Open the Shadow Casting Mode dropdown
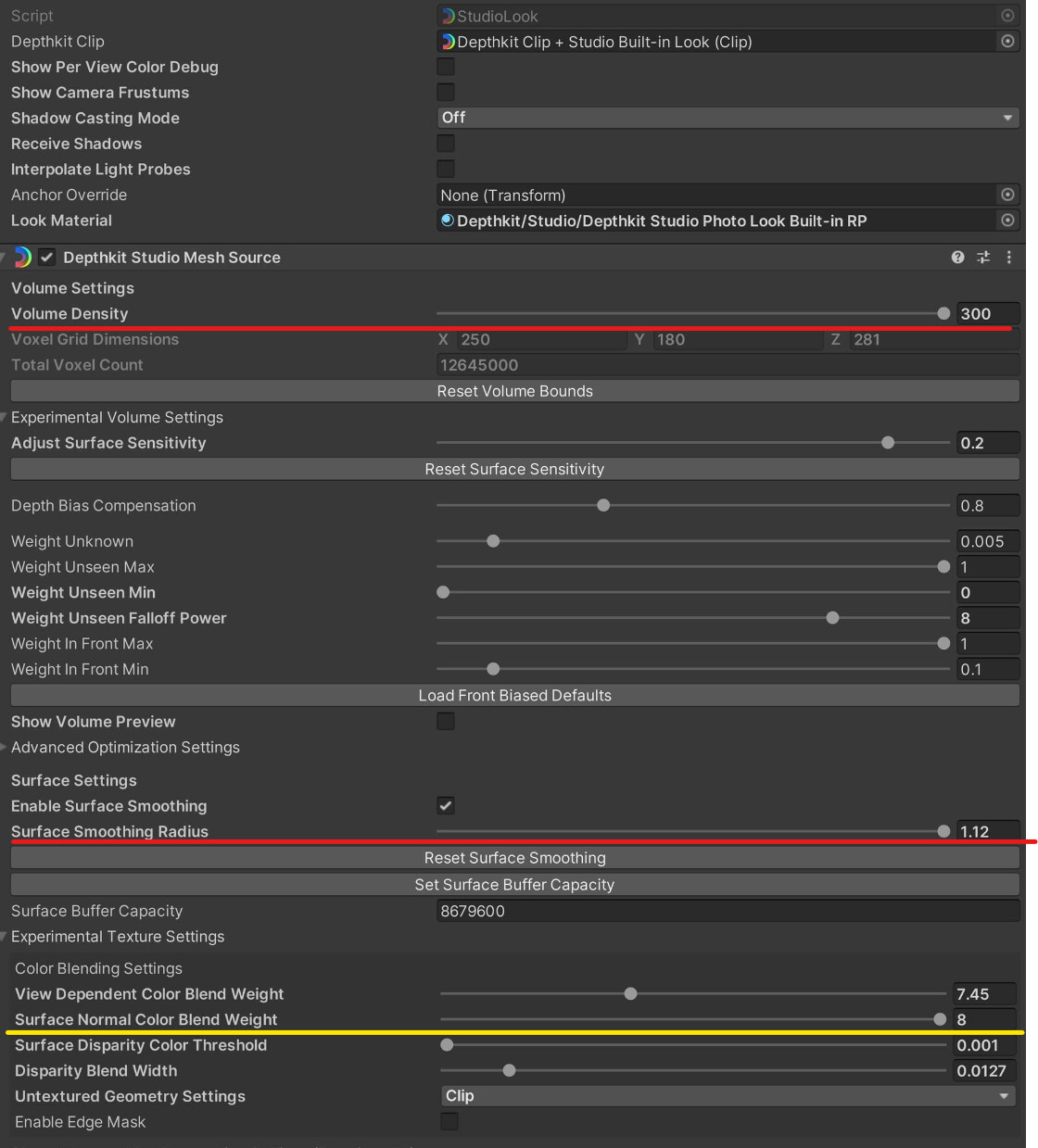 click(x=728, y=118)
